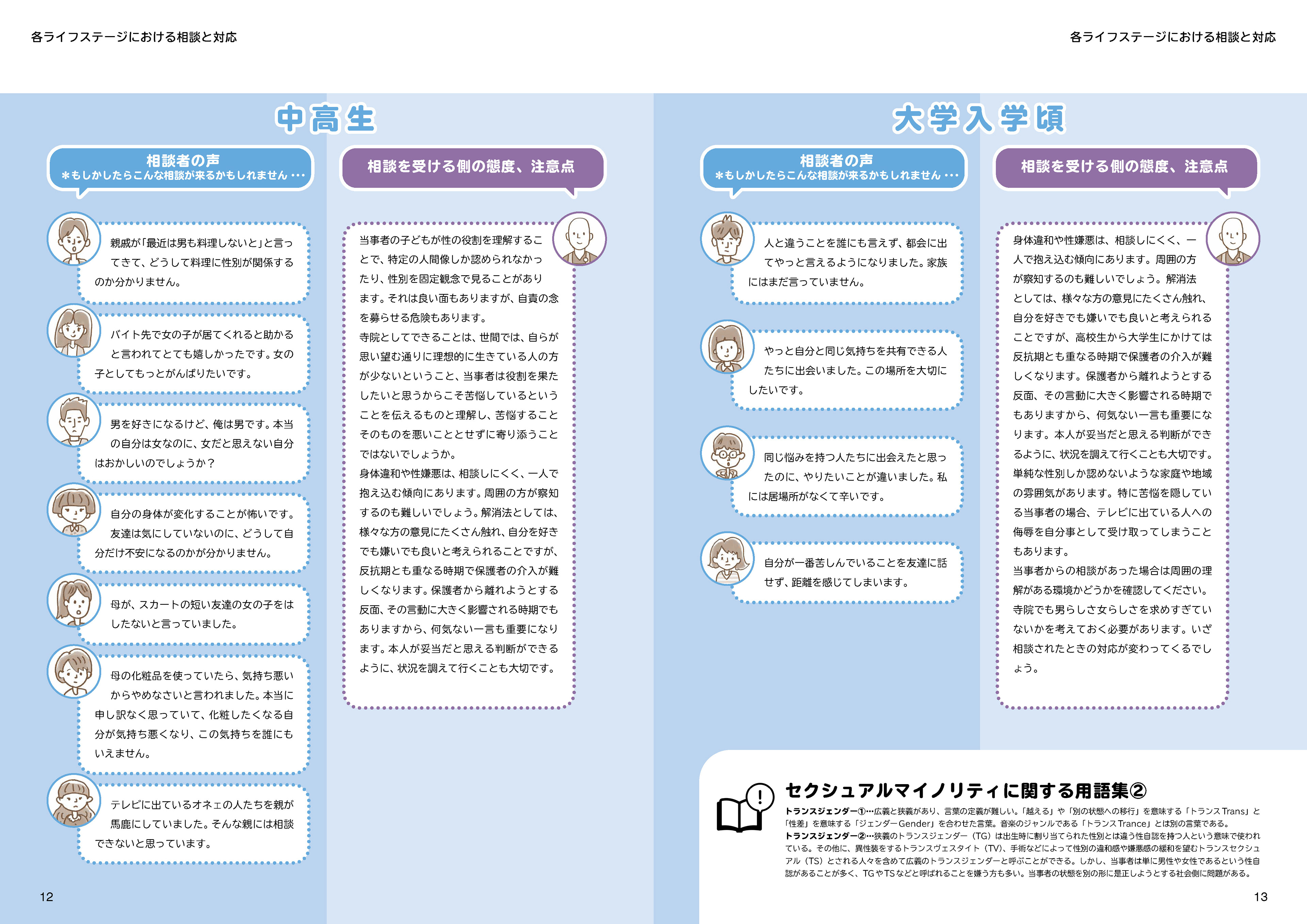1307x924 pixels.
Task: Click the ponytail girl avatar by the スカート bubble
Action: coord(74,600)
